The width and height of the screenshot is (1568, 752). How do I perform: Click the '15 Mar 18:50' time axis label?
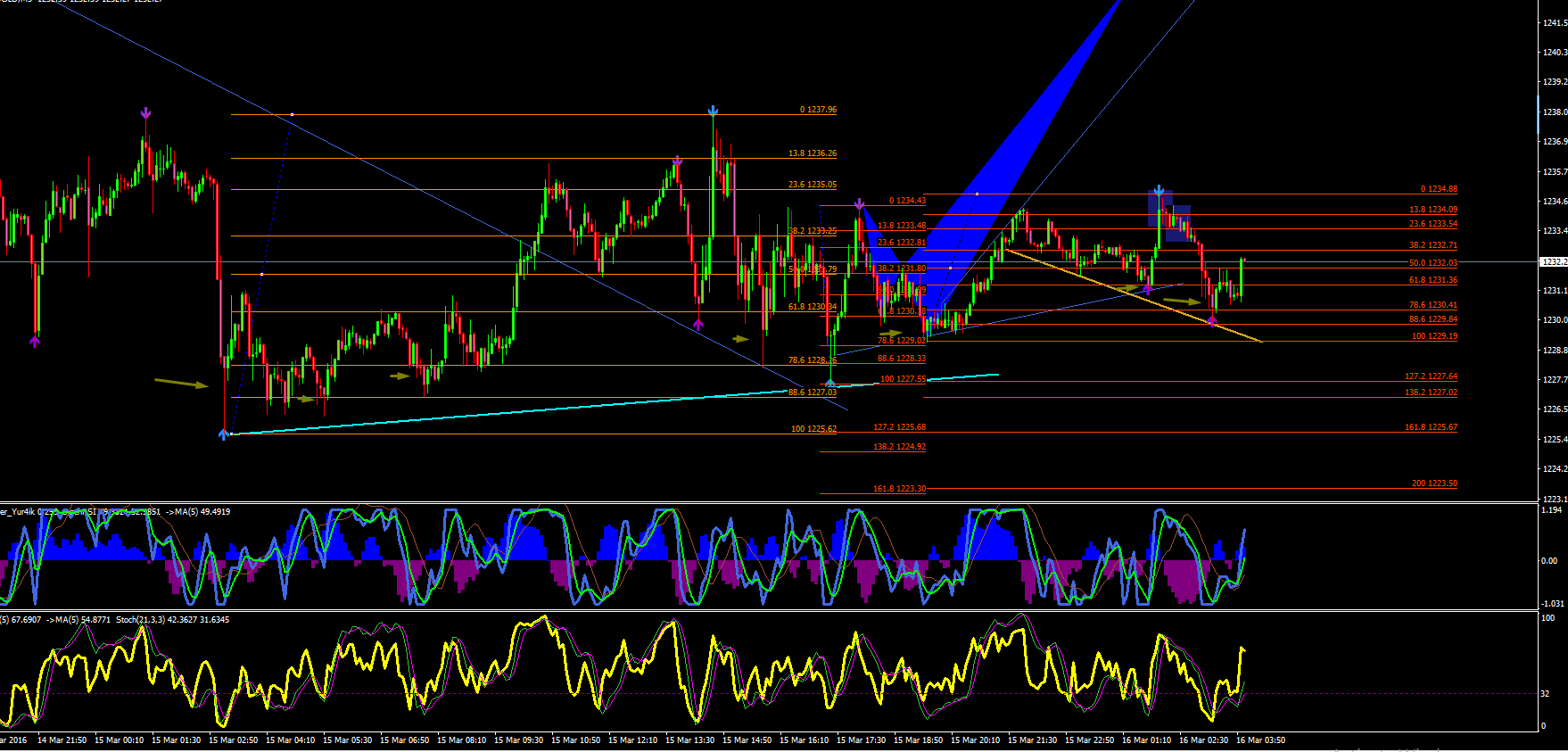[x=918, y=740]
